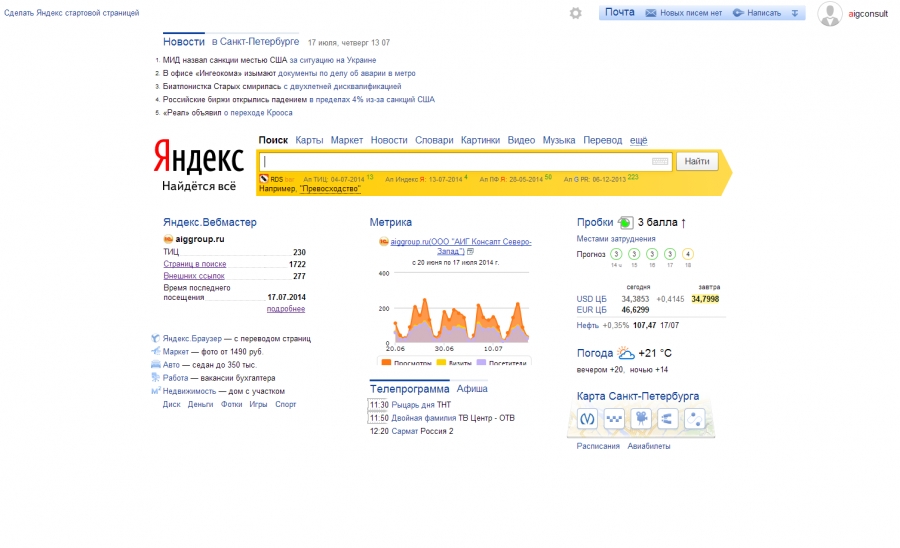900x548 pixels.
Task: Switch to the Видео service tab
Action: tap(521, 141)
